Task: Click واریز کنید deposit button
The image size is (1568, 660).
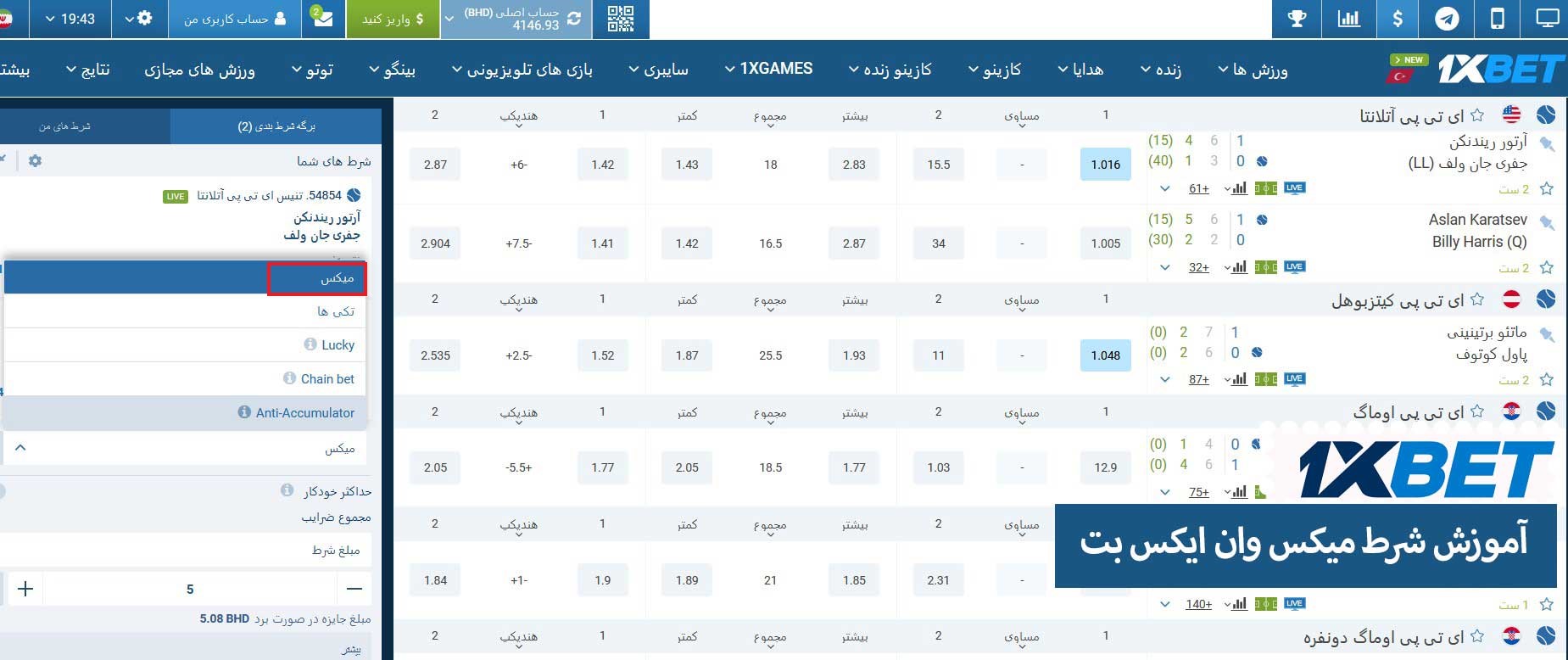Action: coord(393,19)
